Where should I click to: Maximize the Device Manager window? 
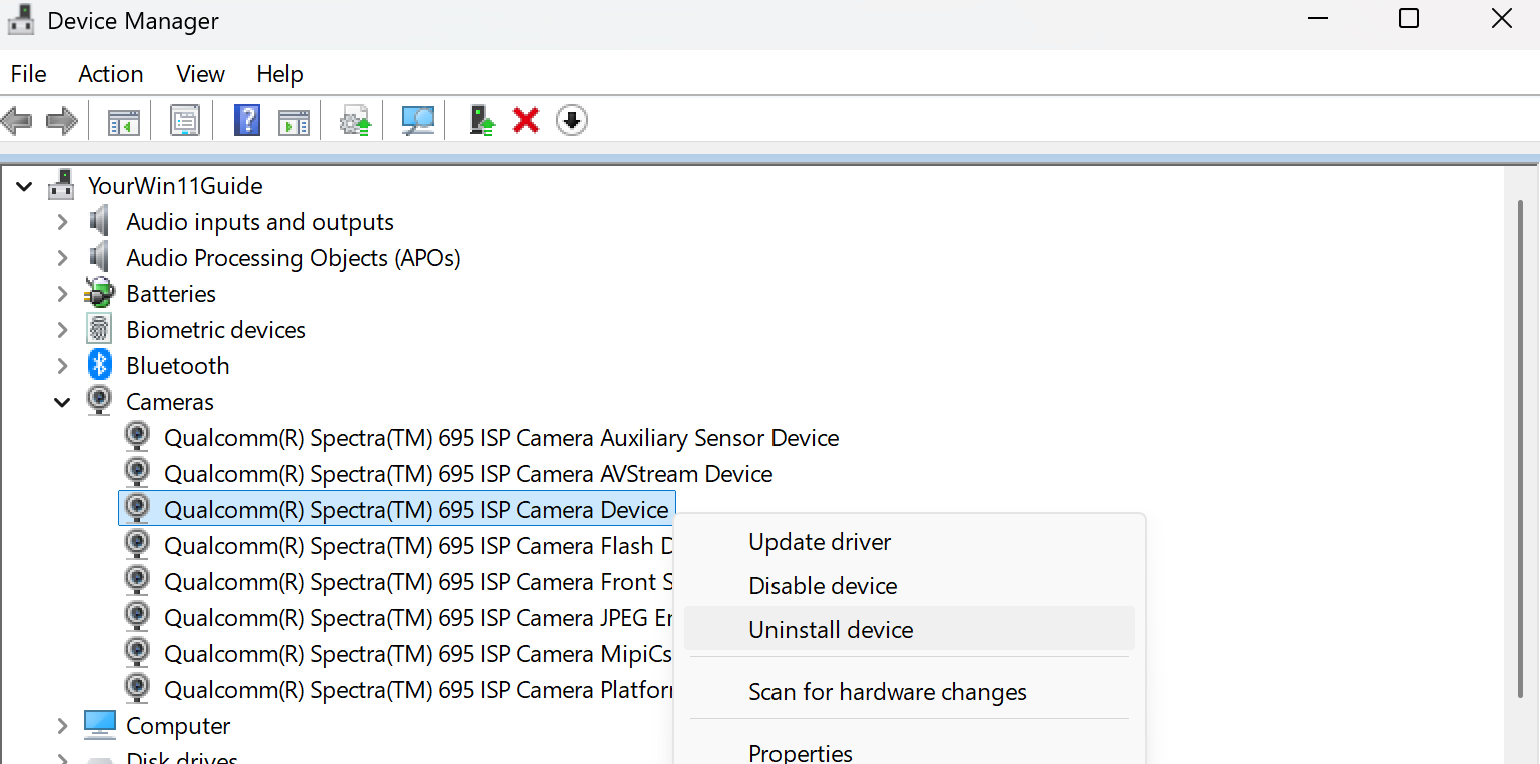(1409, 18)
